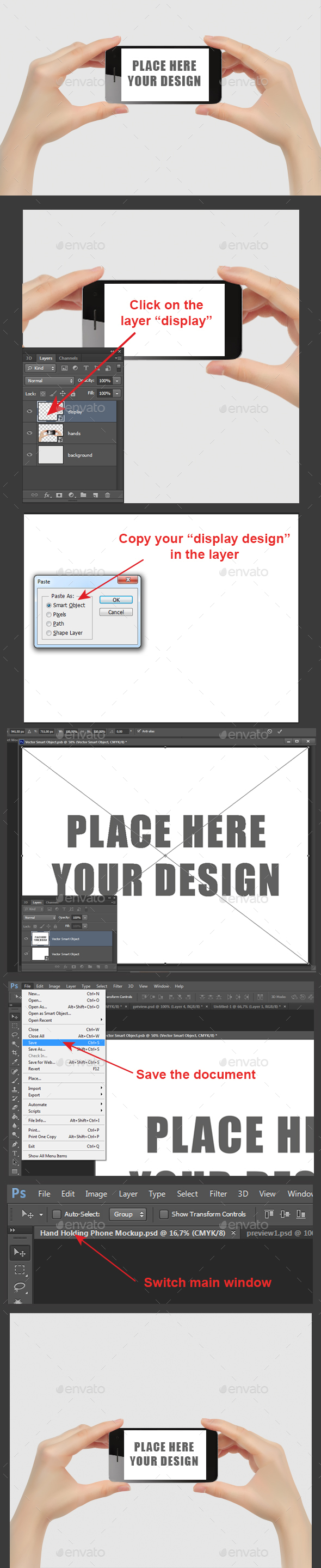Select Rectangular Marquee tool below Move tool

[20, 1270]
